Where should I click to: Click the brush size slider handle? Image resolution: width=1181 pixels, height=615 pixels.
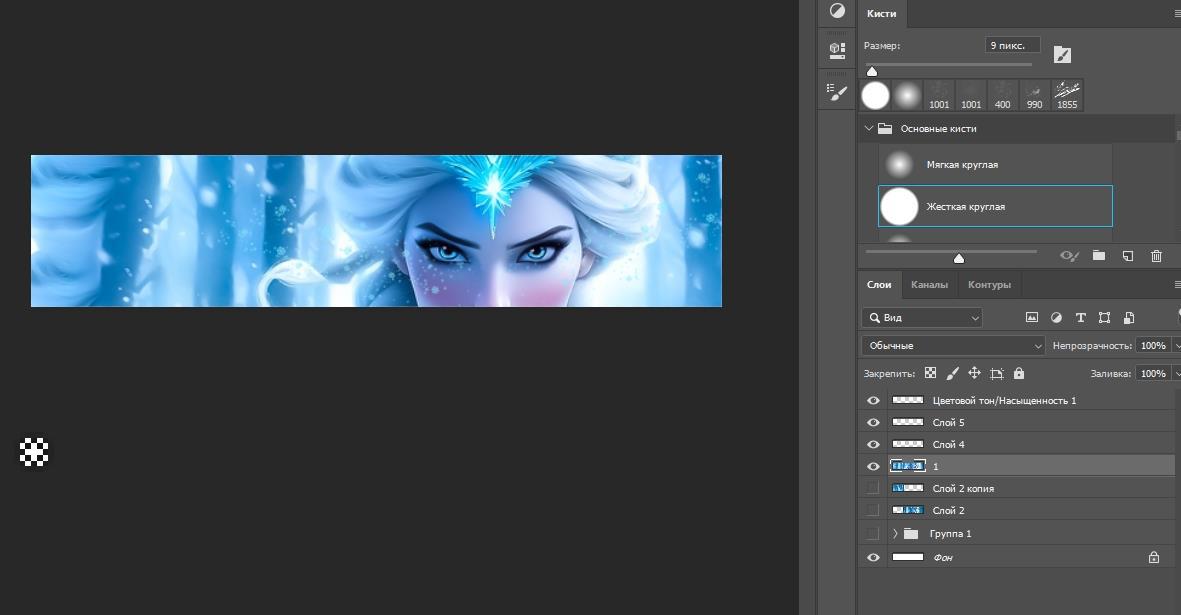872,71
